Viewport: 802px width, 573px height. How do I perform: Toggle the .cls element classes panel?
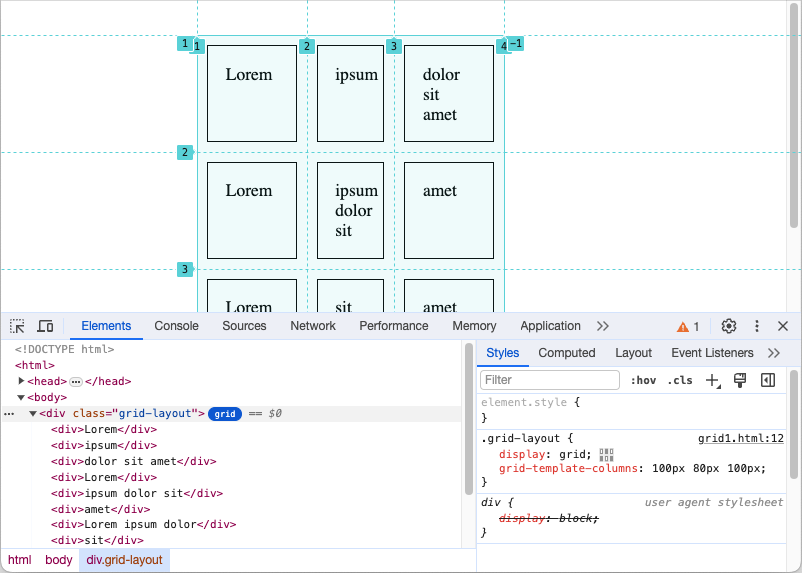[680, 380]
